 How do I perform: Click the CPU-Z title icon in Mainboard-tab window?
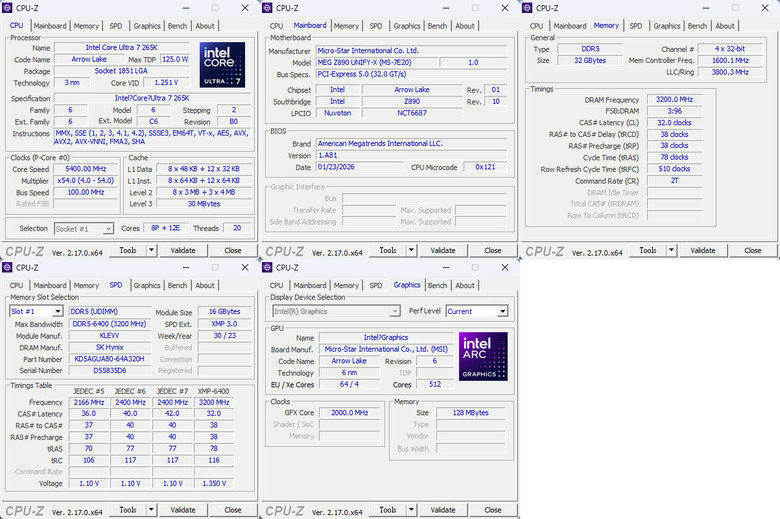click(x=267, y=8)
